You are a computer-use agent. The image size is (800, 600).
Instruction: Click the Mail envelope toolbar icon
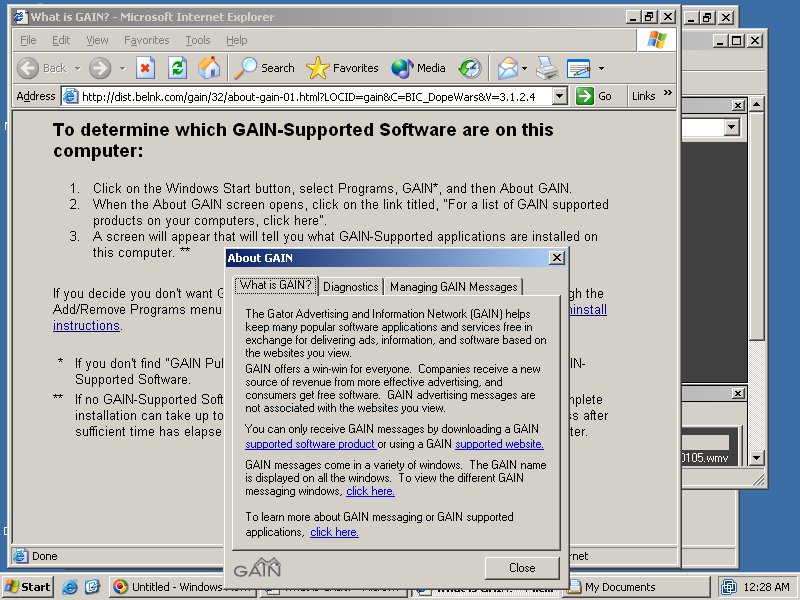(508, 68)
